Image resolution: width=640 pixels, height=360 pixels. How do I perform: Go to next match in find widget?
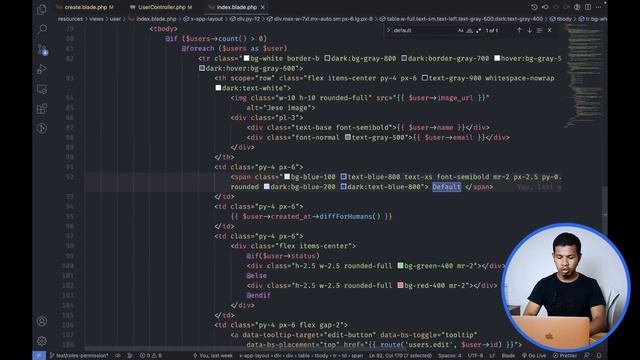(x=529, y=30)
